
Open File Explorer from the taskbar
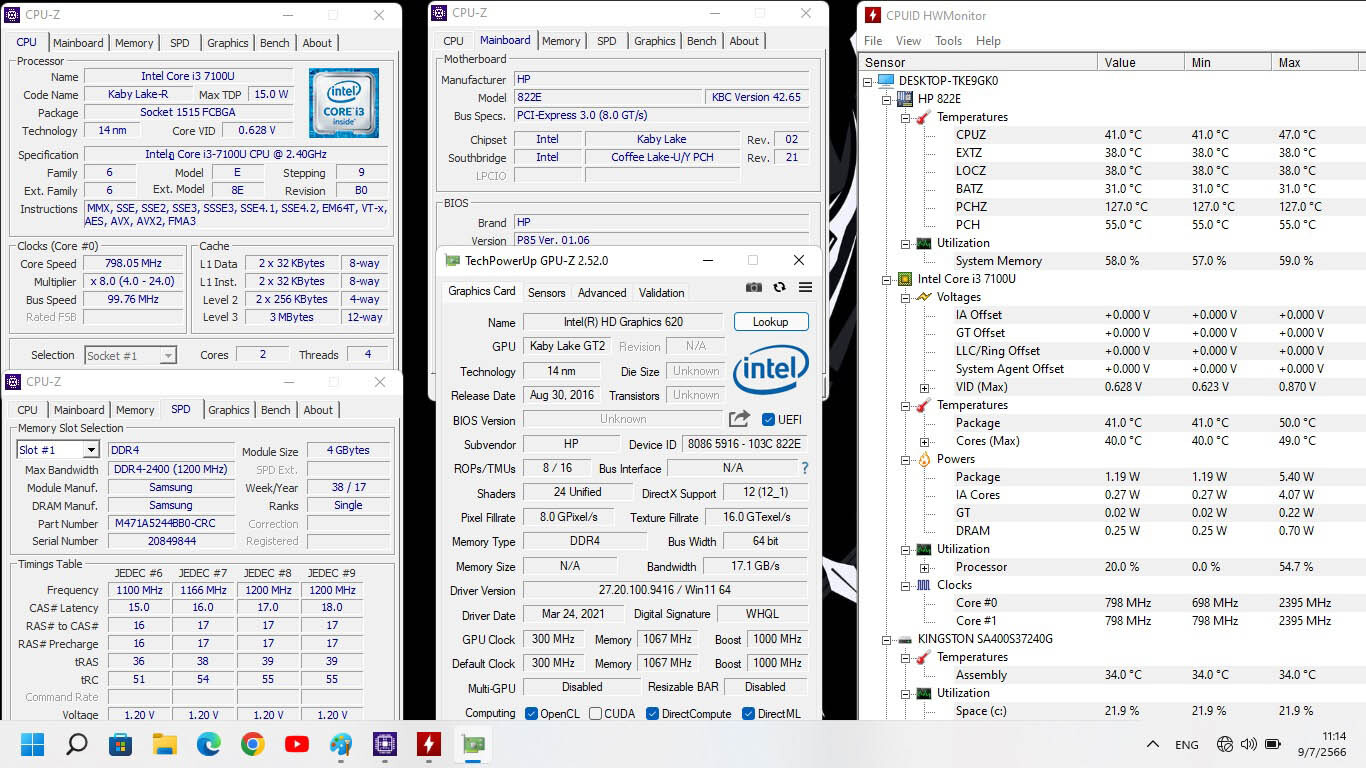(x=165, y=744)
